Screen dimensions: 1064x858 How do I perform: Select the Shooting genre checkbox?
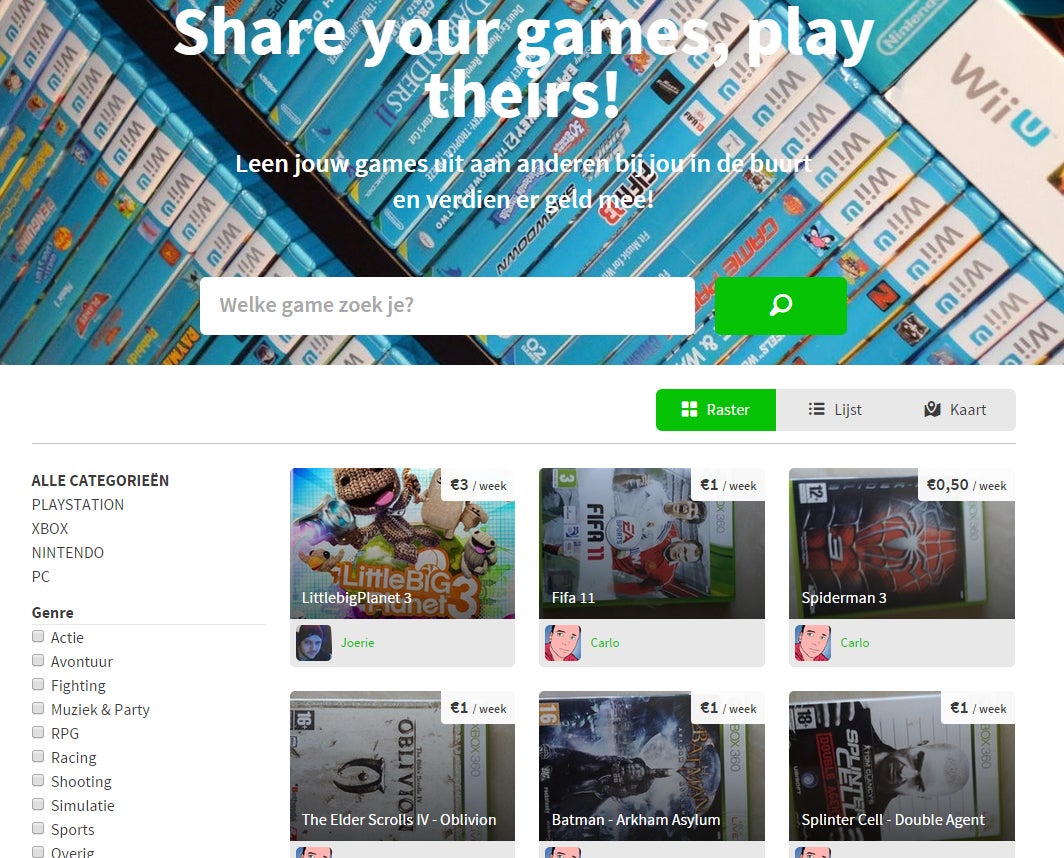[38, 781]
